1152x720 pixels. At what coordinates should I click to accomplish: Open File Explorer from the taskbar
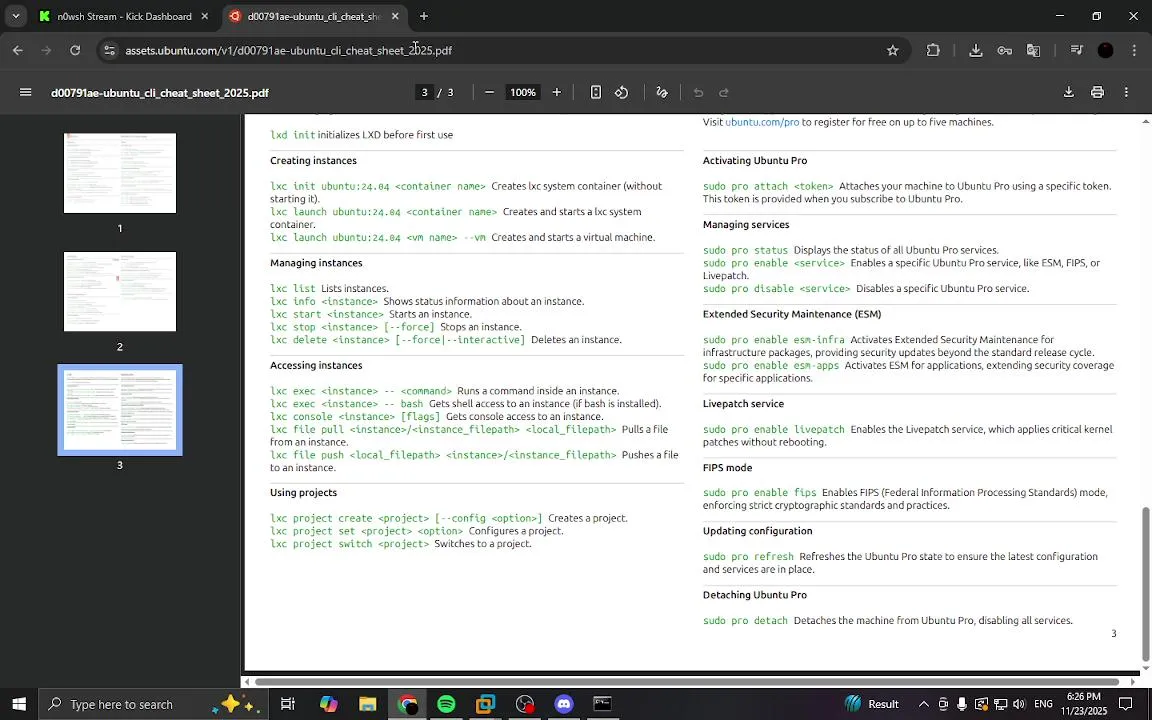click(x=367, y=704)
